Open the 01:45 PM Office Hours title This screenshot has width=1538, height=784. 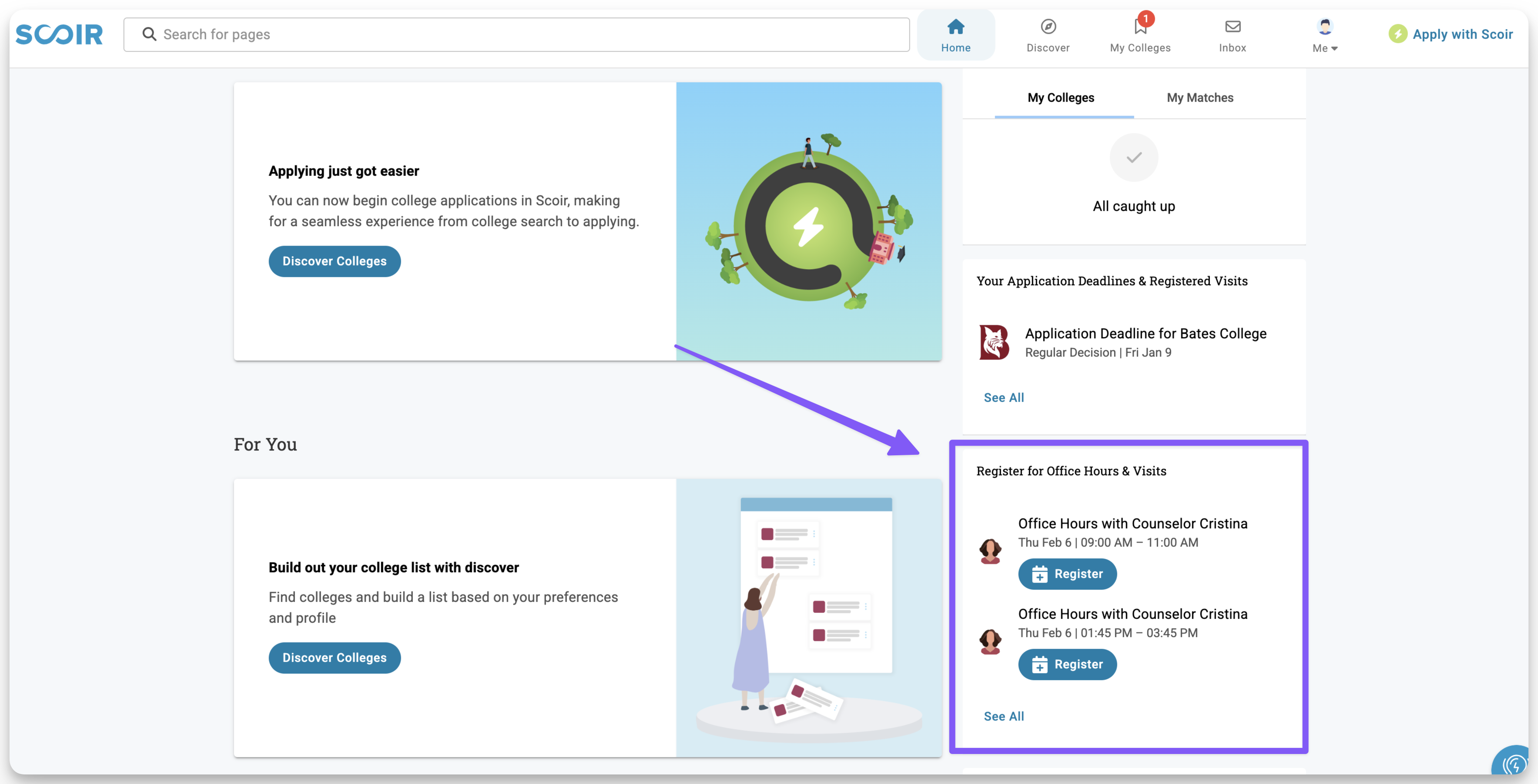coord(1132,614)
